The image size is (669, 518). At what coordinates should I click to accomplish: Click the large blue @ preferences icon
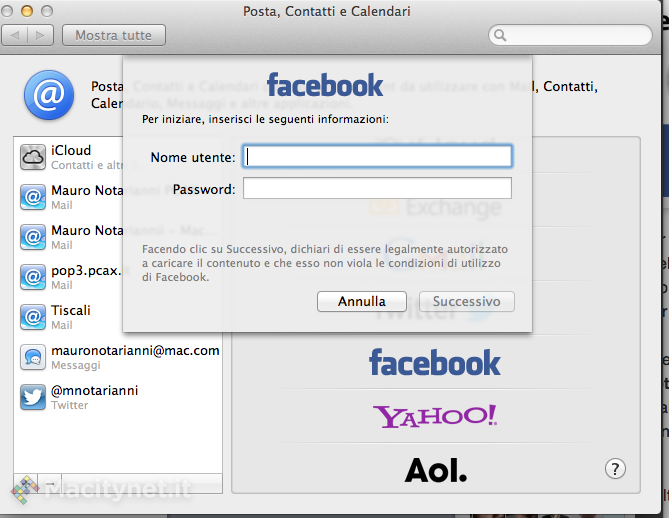(x=49, y=95)
